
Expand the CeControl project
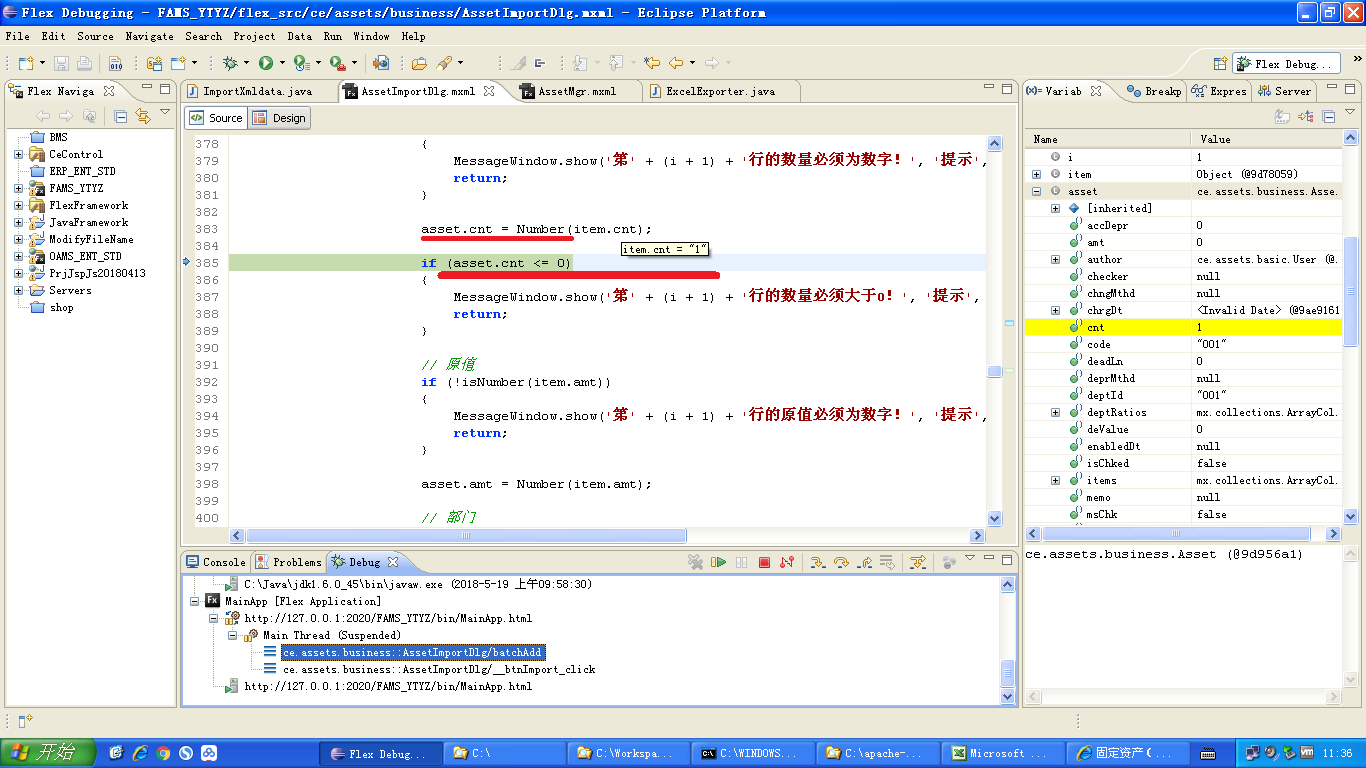click(x=19, y=154)
